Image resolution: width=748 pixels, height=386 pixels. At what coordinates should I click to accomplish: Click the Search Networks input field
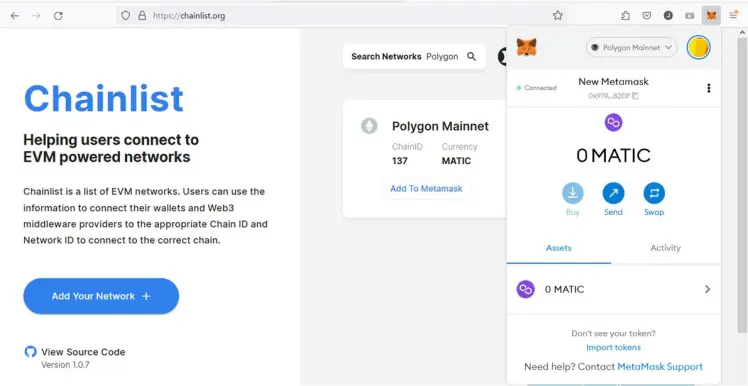point(414,56)
